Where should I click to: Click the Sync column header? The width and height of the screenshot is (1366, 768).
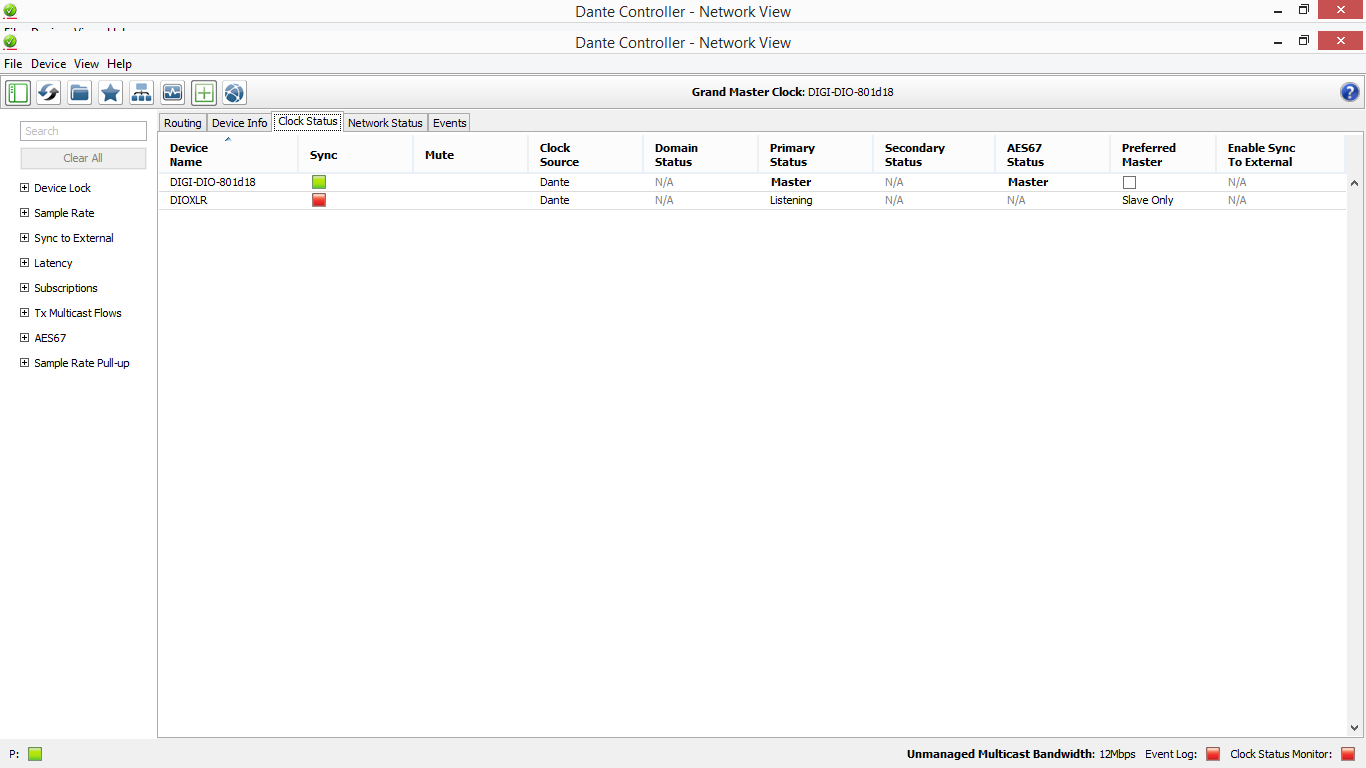pyautogui.click(x=355, y=155)
